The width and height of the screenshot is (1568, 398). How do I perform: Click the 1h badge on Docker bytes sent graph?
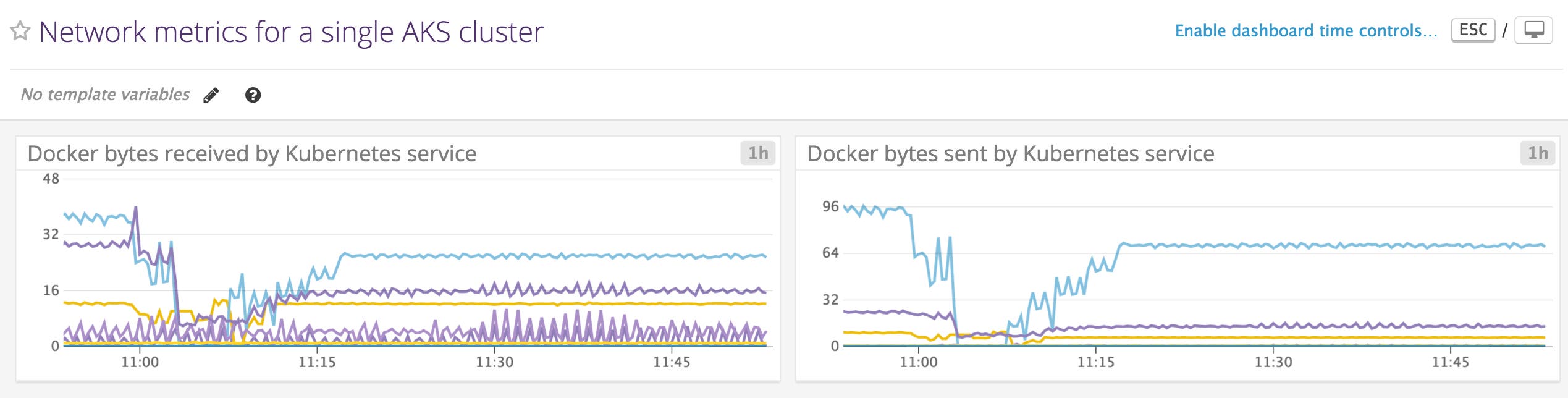click(1537, 153)
